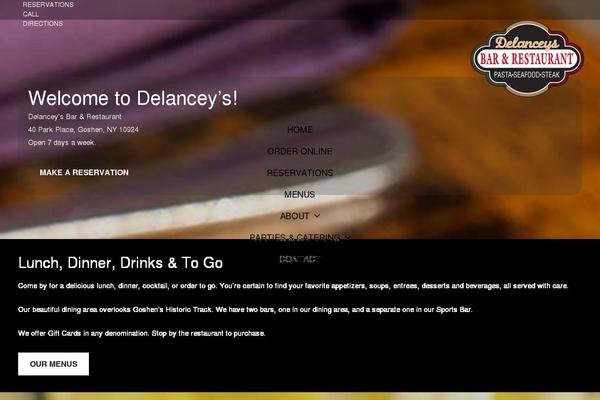The width and height of the screenshot is (600, 400).
Task: Open the About menu item
Action: tap(294, 216)
